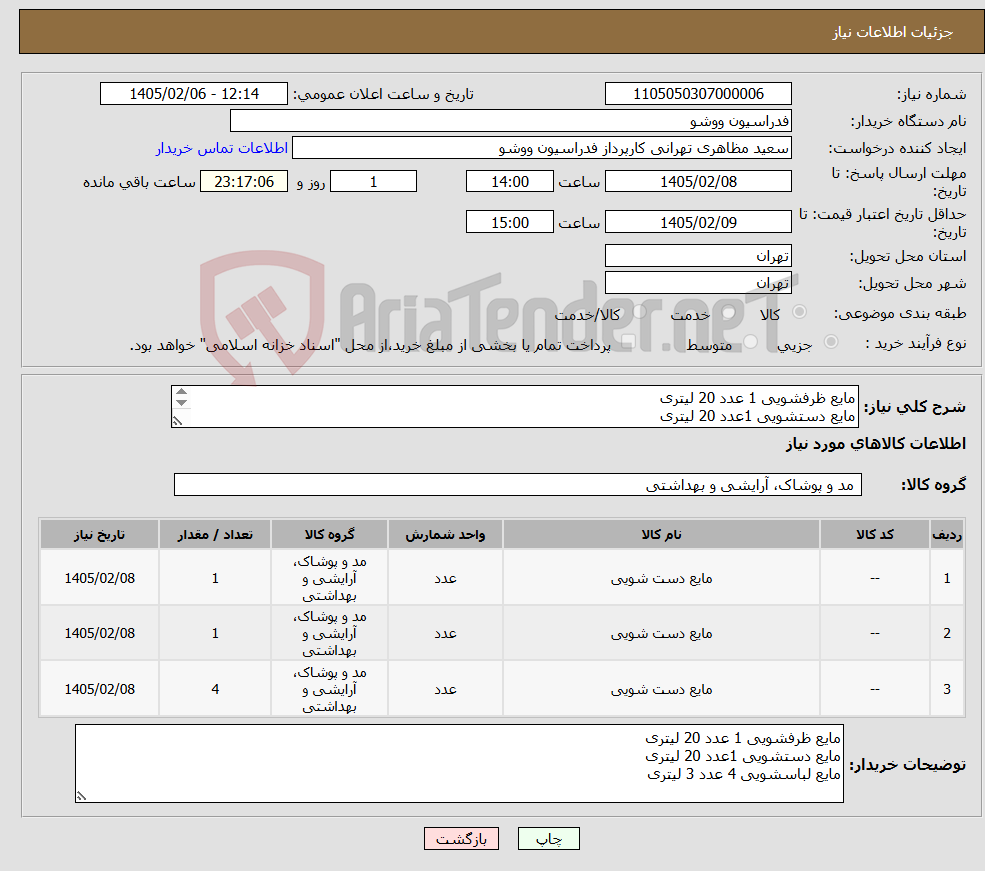This screenshot has width=985, height=871.
Task: Click the delivery city field تهران
Action: click(x=698, y=283)
